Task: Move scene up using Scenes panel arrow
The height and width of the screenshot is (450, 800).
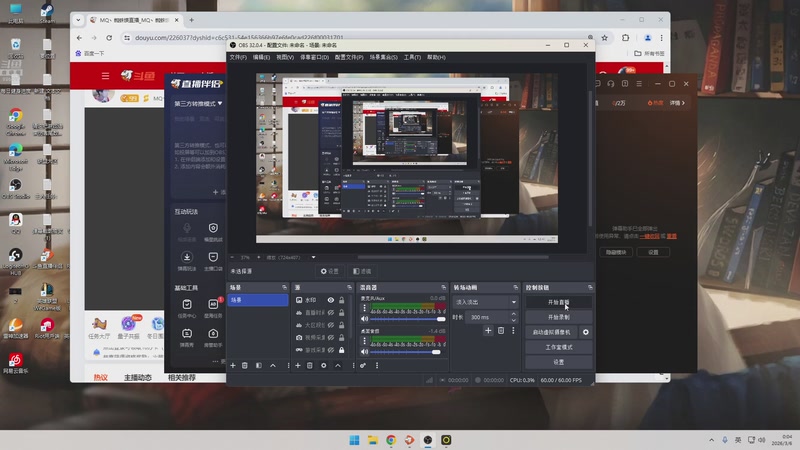Action: tap(273, 365)
